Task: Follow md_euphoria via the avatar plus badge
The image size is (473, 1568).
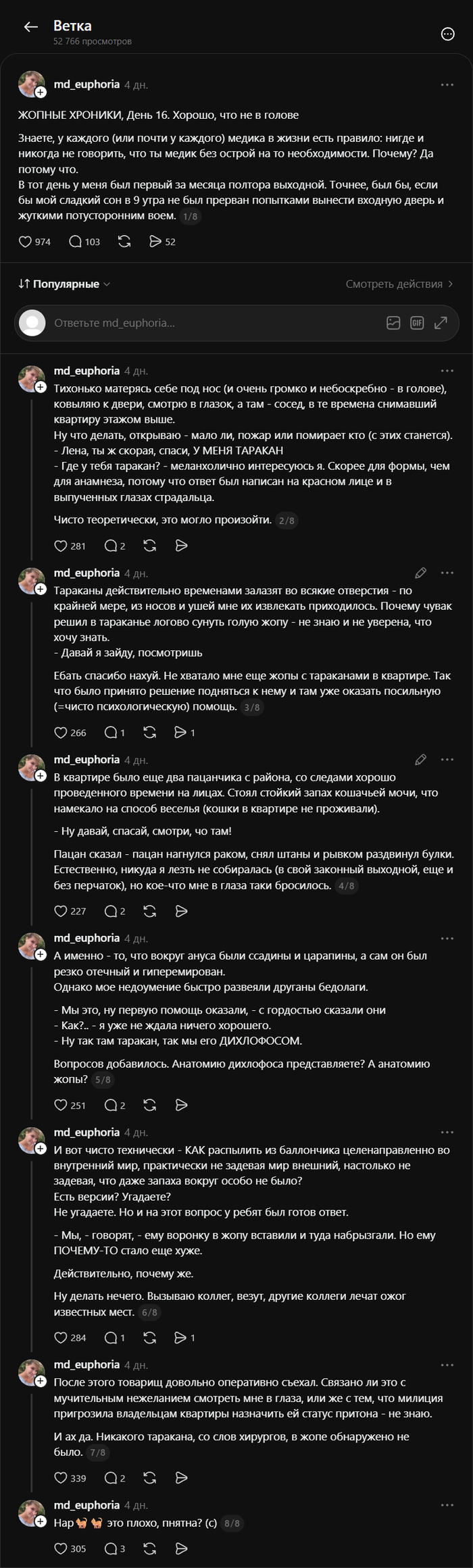Action: coord(41,93)
